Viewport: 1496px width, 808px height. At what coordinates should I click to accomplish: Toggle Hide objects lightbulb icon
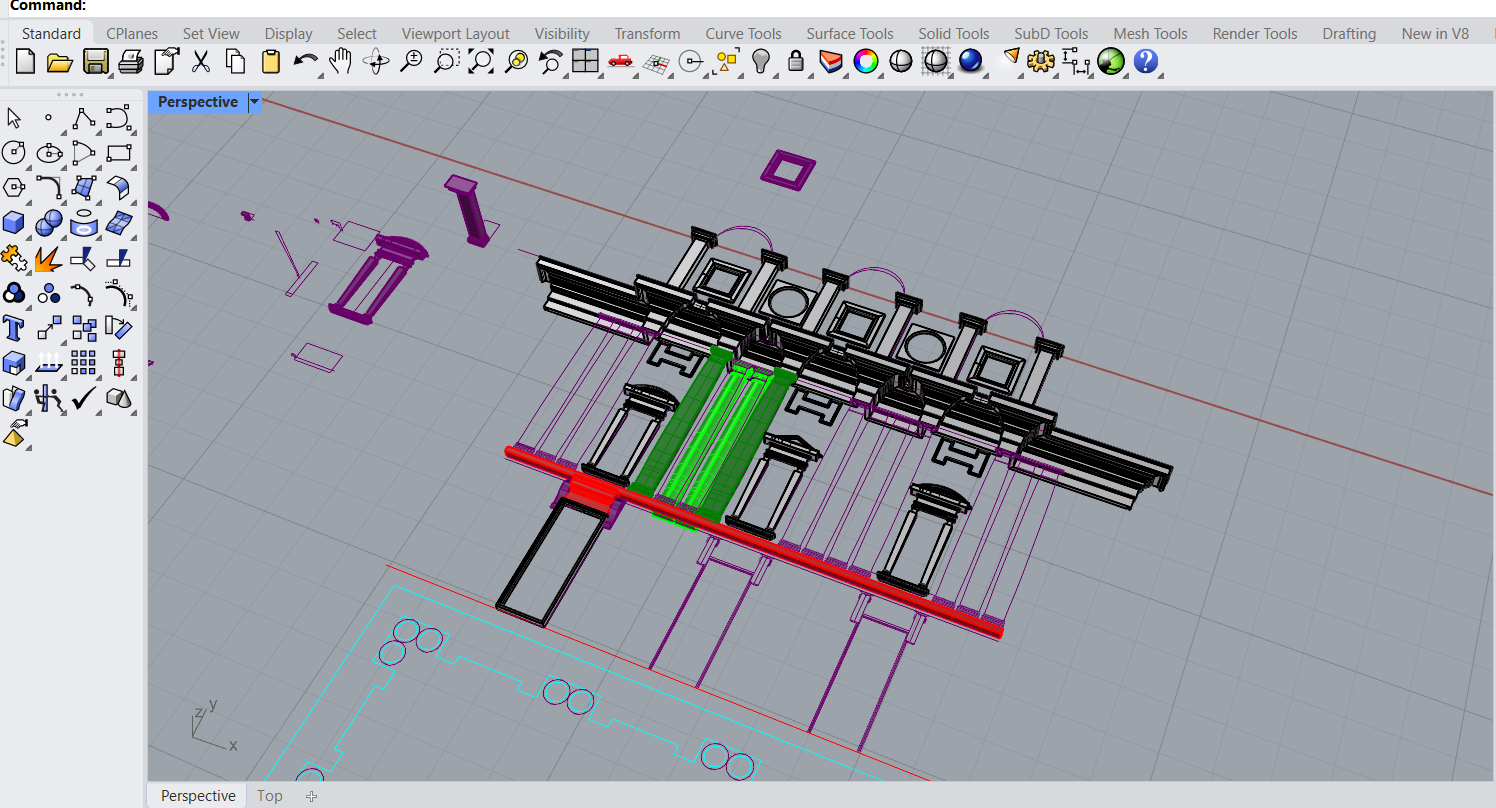[761, 62]
